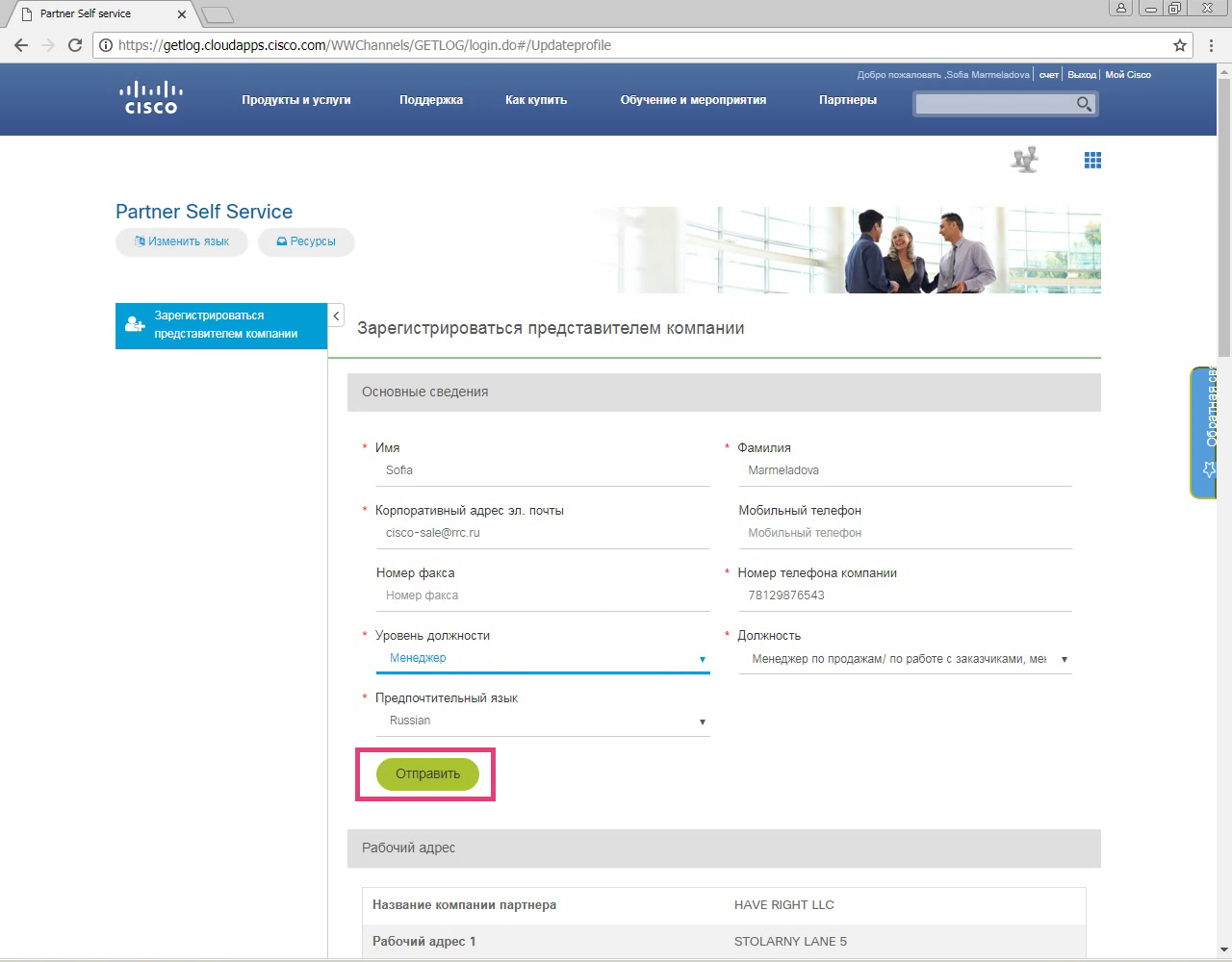Click the Отправить button
Viewport: 1232px width, 962px height.
(x=427, y=774)
